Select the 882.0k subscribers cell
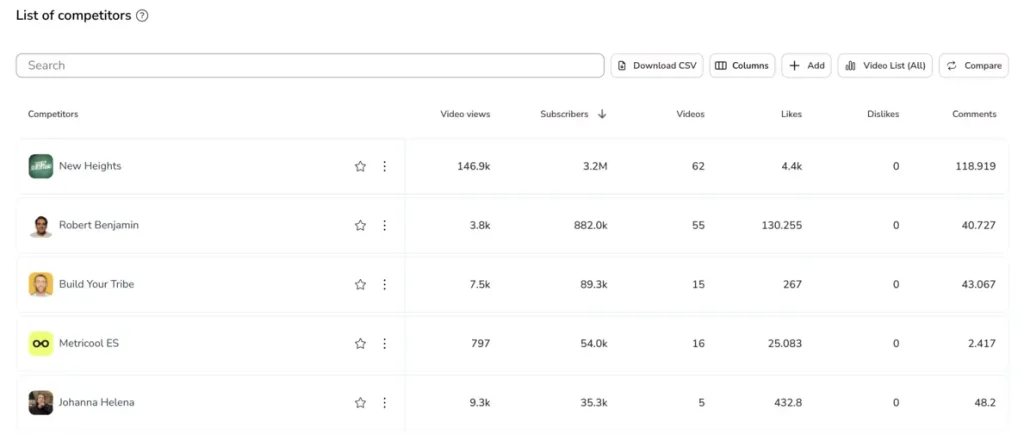Image resolution: width=1024 pixels, height=441 pixels. click(x=588, y=225)
